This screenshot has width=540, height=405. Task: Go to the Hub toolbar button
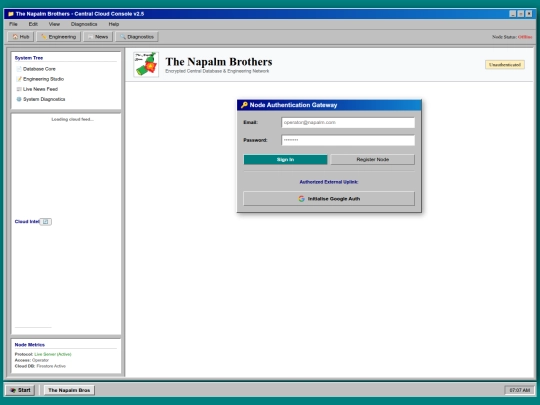click(21, 37)
